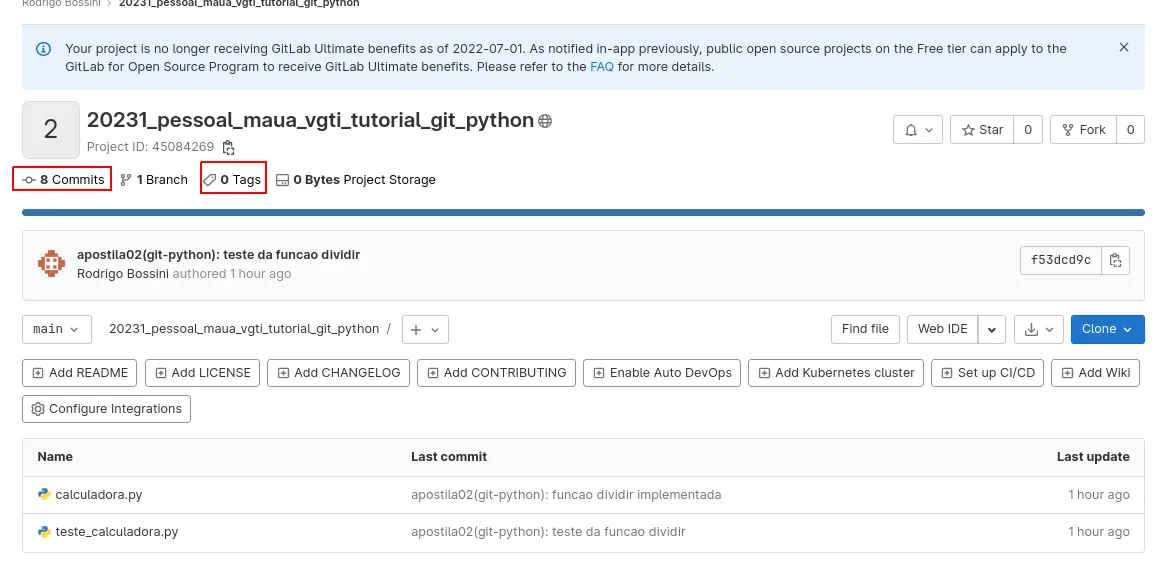
Task: Dismiss the GitLab Ultimate benefits banner
Action: click(1124, 47)
